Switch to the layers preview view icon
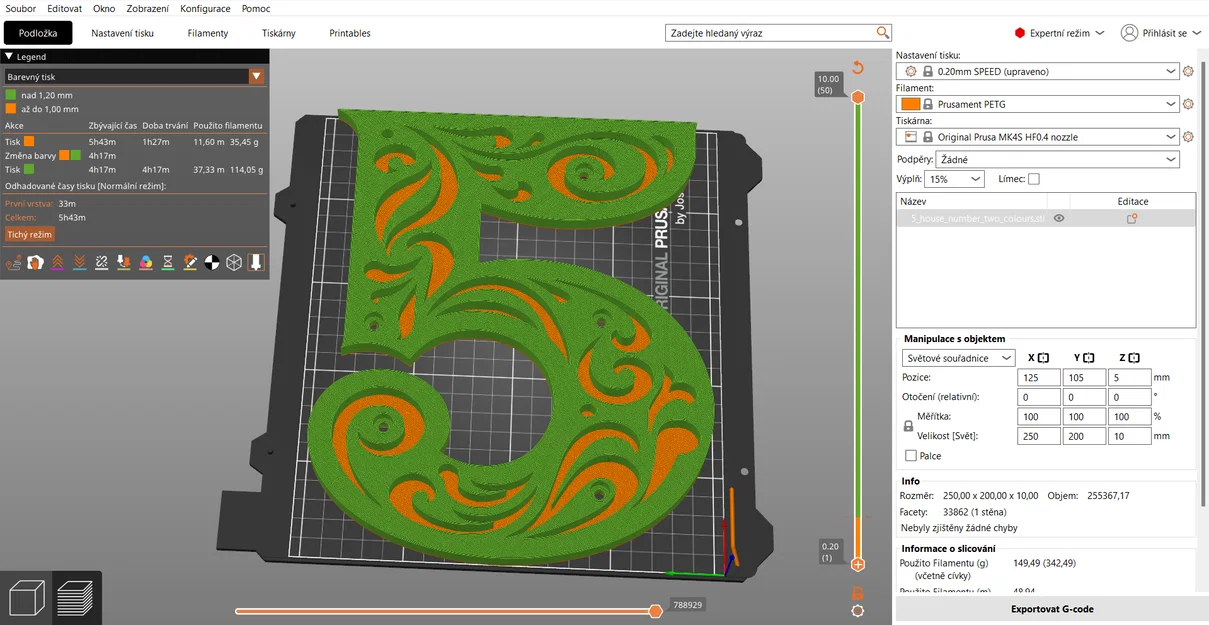 [76, 598]
